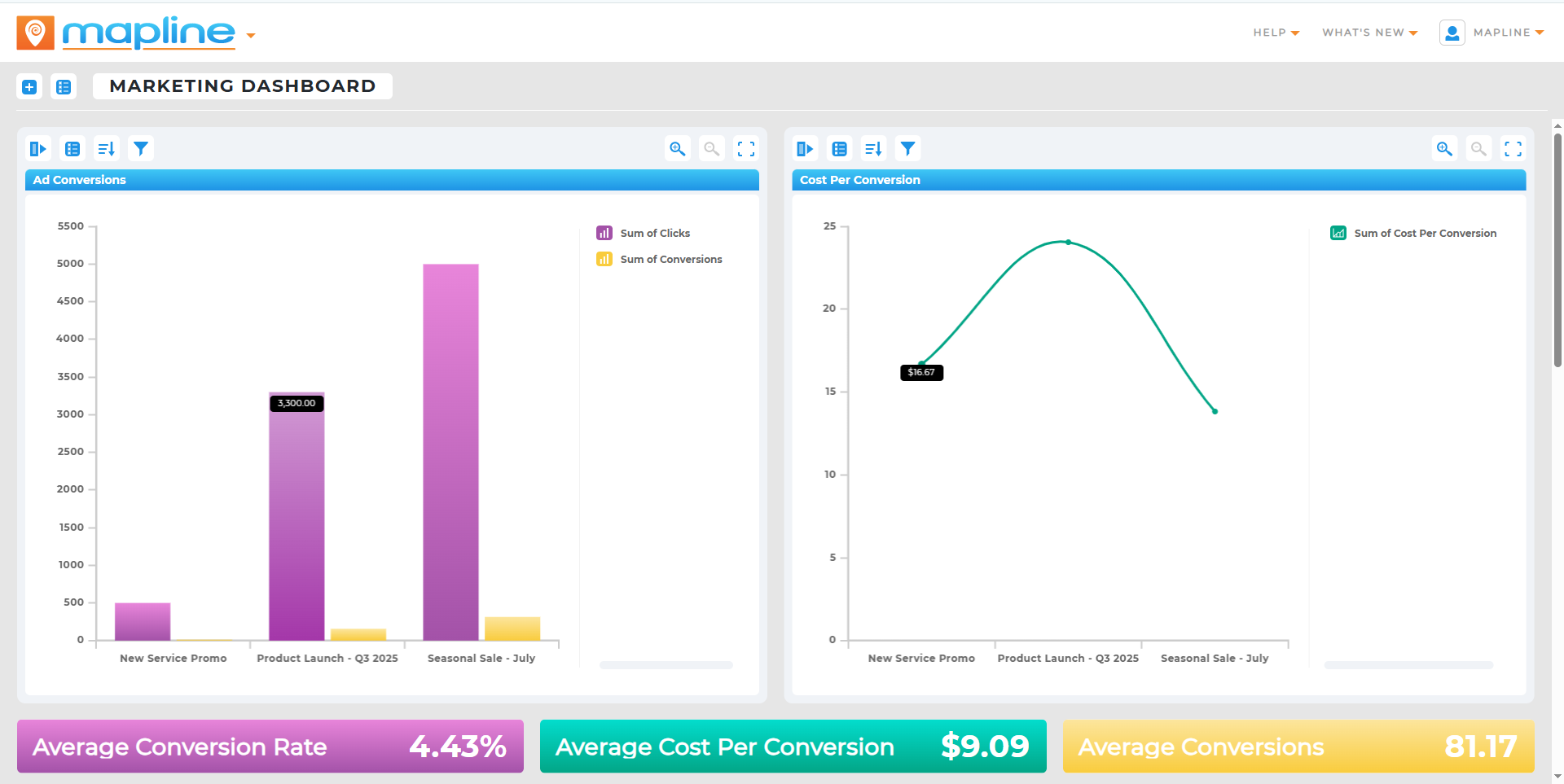Open the dashboard list icon beside title
This screenshot has width=1564, height=784.
coord(64,87)
